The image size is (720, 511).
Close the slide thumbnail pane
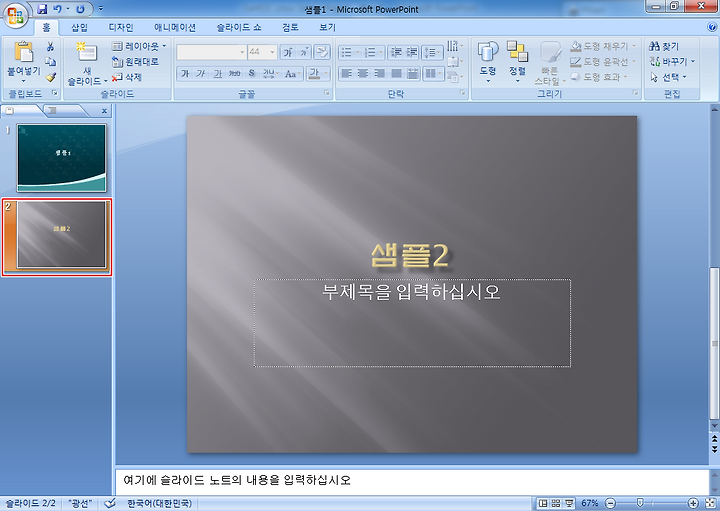[x=104, y=111]
